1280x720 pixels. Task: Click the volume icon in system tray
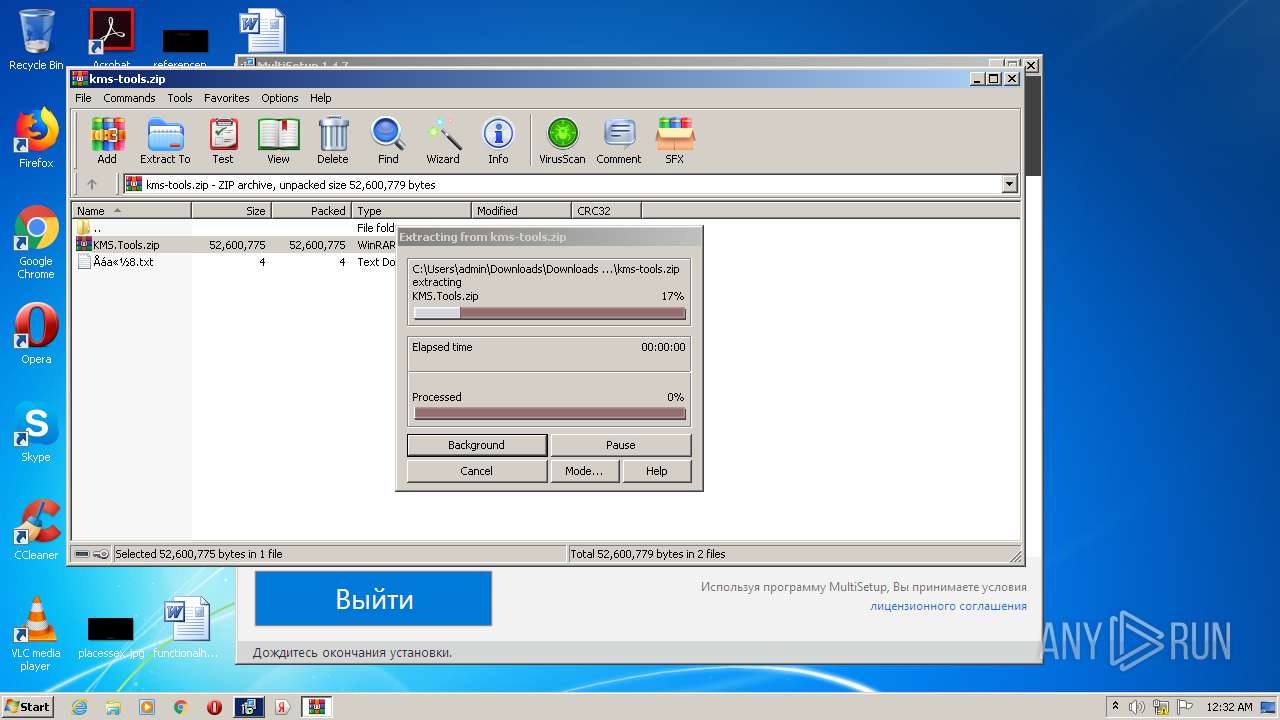click(1137, 707)
